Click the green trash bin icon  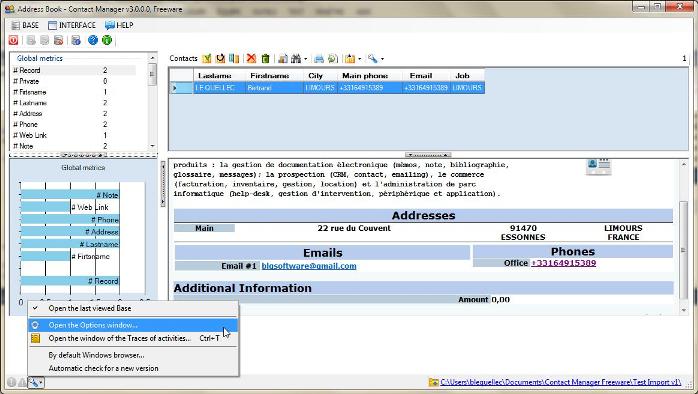266,58
